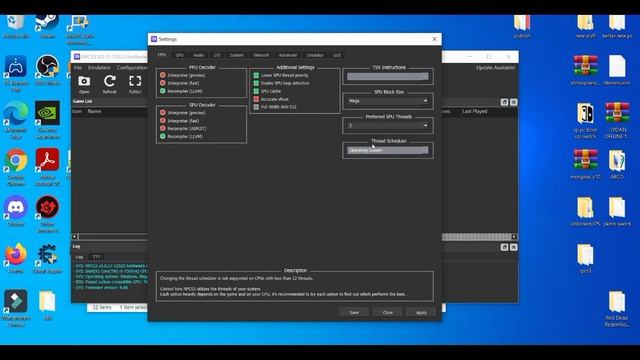Click the Apply button in Settings
This screenshot has height=360, width=640.
[x=421, y=312]
